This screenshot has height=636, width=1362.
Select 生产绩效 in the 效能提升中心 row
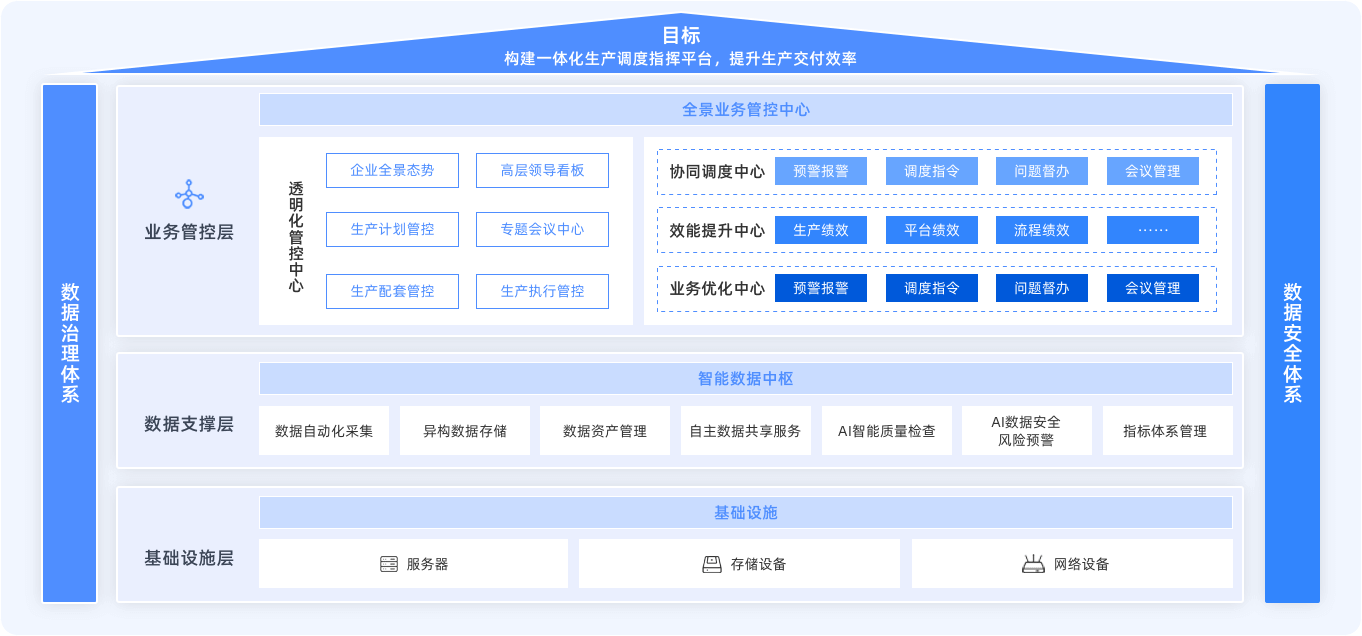(x=821, y=230)
